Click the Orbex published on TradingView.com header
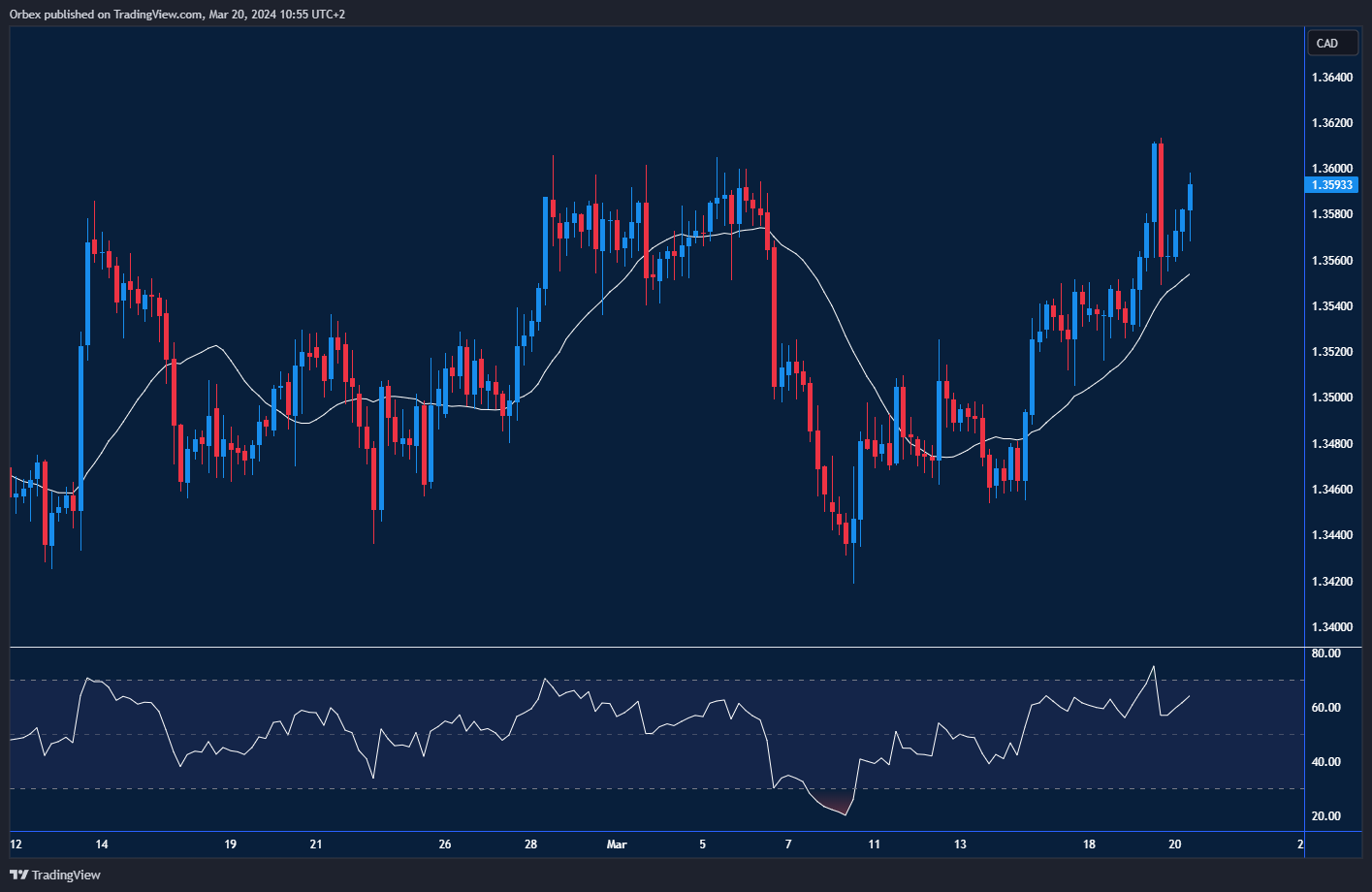The image size is (1372, 892). pos(177,14)
